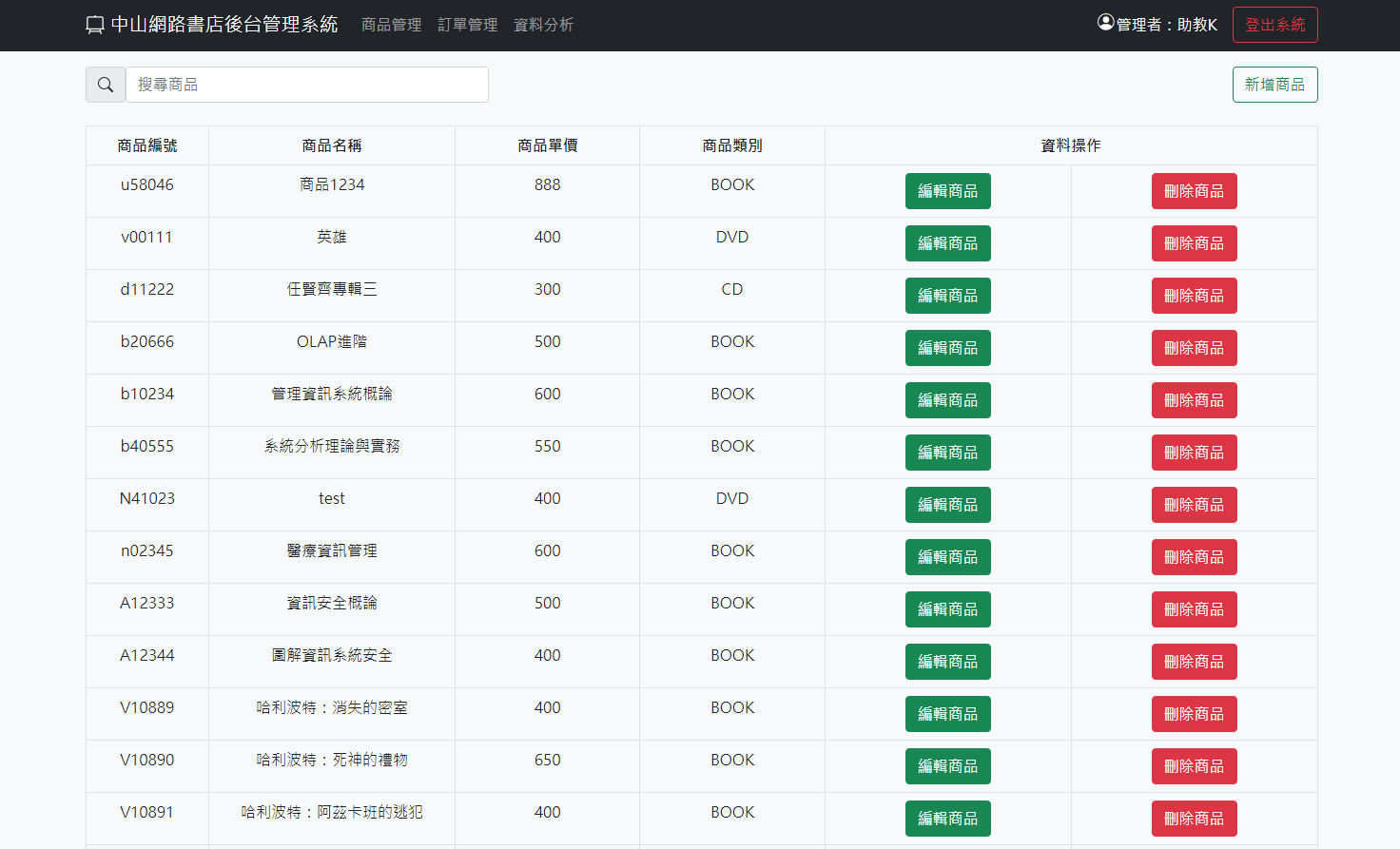This screenshot has height=849, width=1400.
Task: Click the 商品單價 column header
Action: tap(548, 145)
